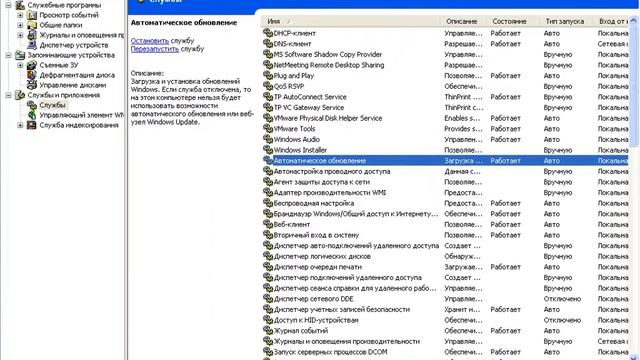Click the Event Viewer icon (Просмотр событий)
Screen dimensions: 640x360
pyautogui.click(x=32, y=15)
